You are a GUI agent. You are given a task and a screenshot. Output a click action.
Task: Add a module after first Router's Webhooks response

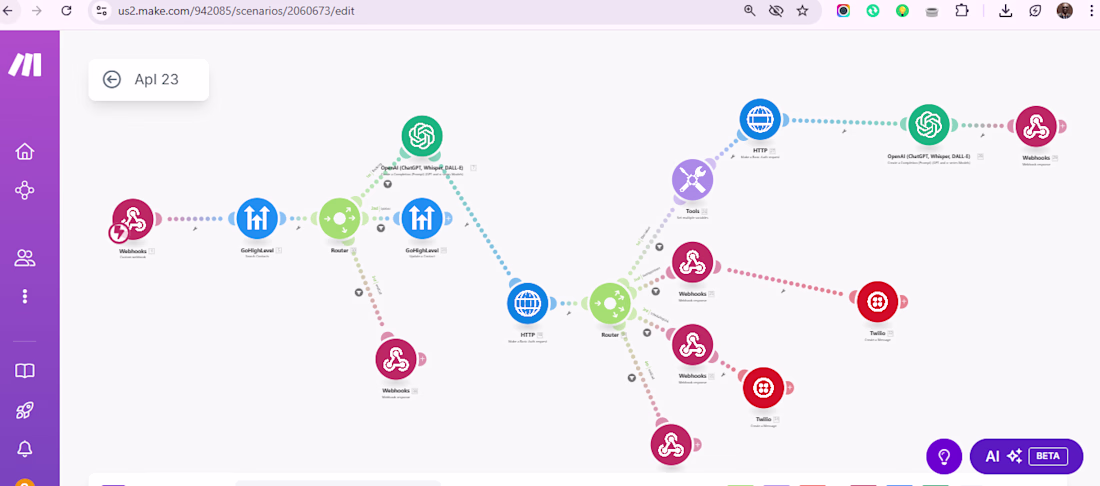(x=422, y=359)
